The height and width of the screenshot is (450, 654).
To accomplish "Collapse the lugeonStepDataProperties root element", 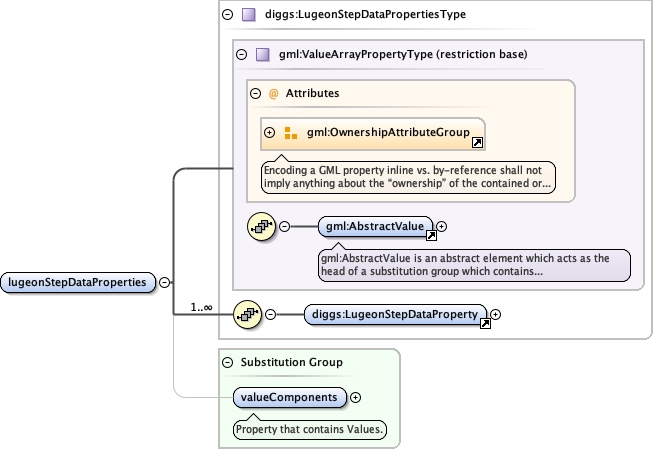I will [165, 283].
